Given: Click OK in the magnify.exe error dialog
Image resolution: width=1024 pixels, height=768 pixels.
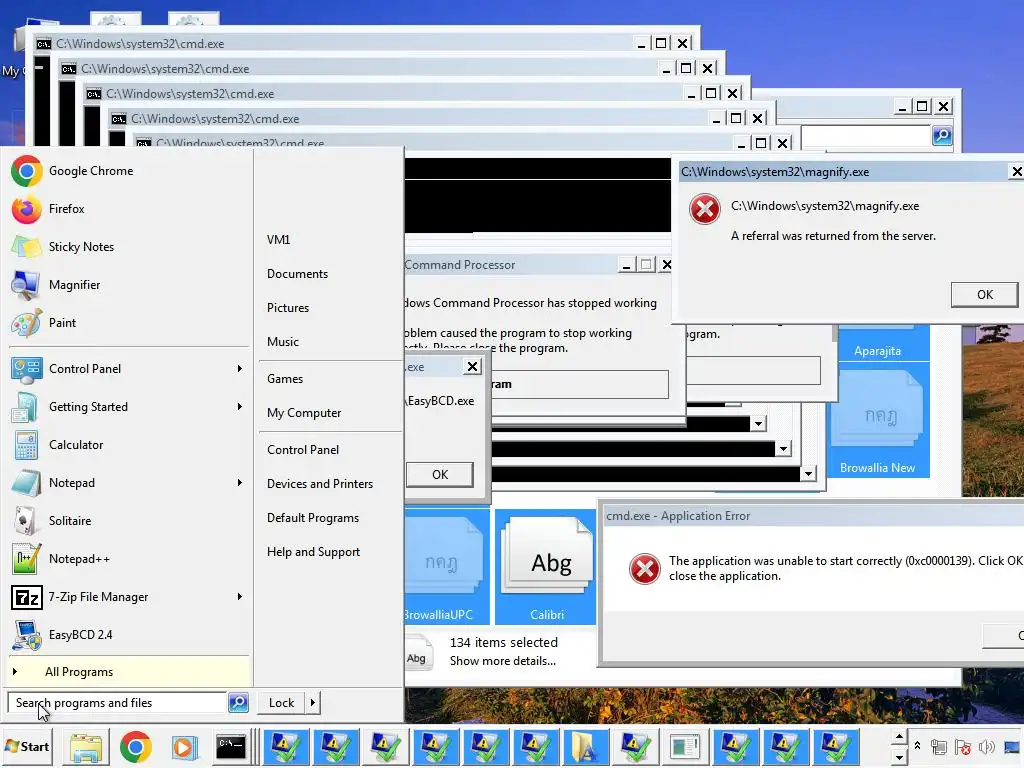Looking at the screenshot, I should coord(984,295).
